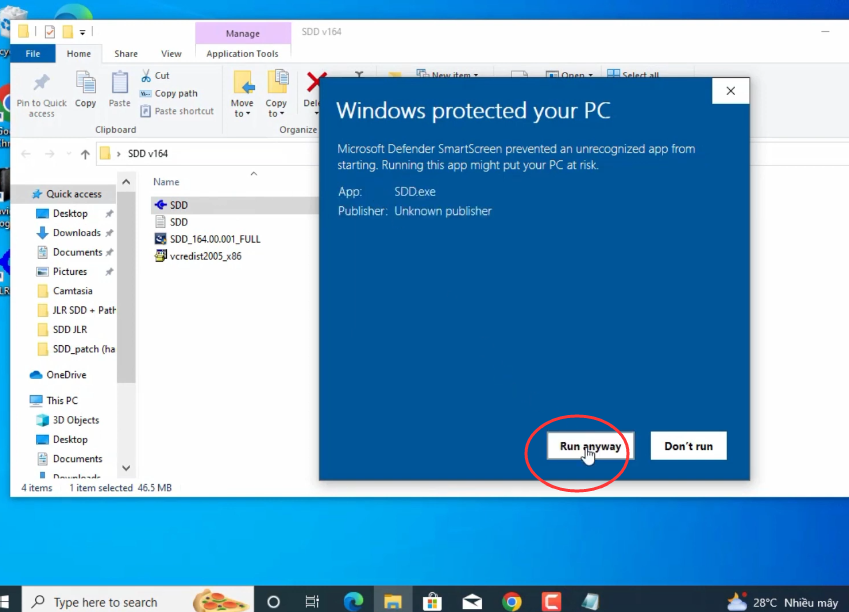Open the Move to dropdown

(242, 94)
